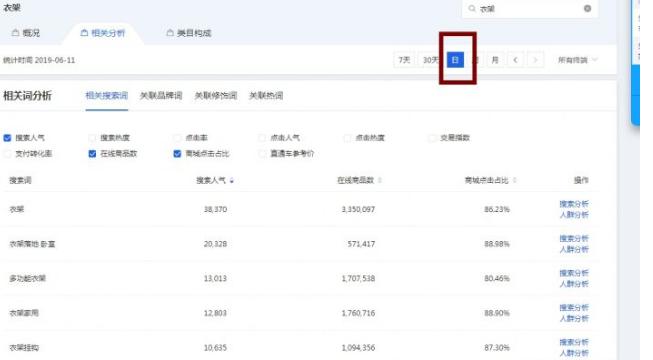The height and width of the screenshot is (360, 653).
Task: Click the sort arrow beside 商城点击占比 column header
Action: 515,180
